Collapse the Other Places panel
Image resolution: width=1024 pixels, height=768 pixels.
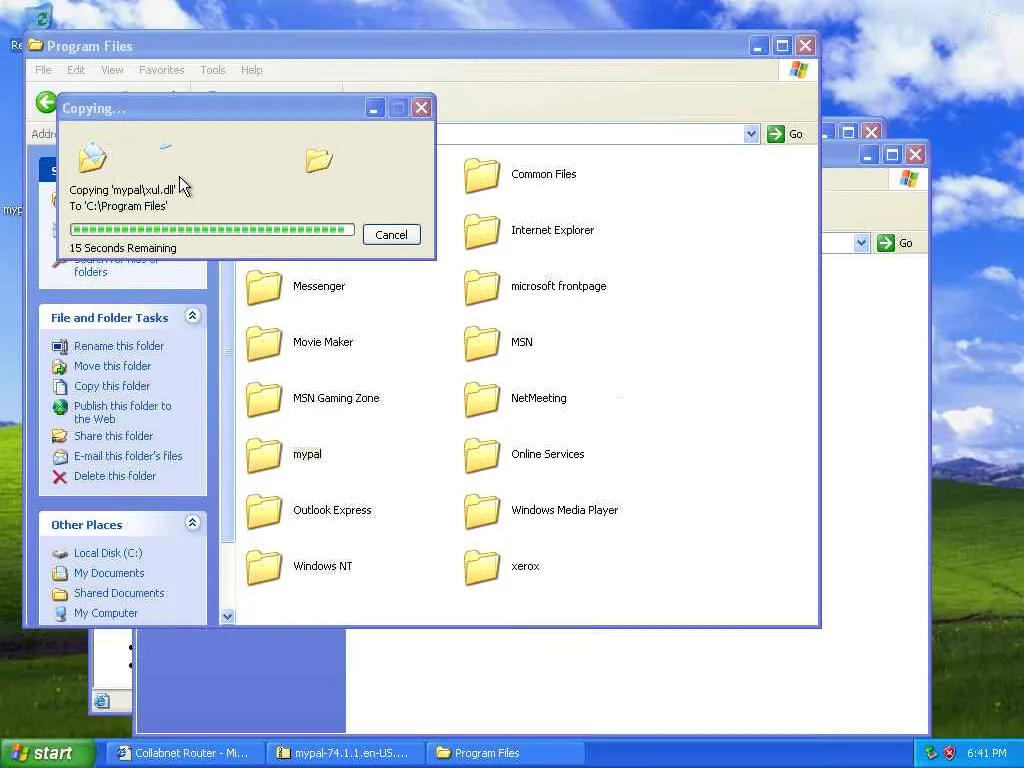click(x=192, y=522)
